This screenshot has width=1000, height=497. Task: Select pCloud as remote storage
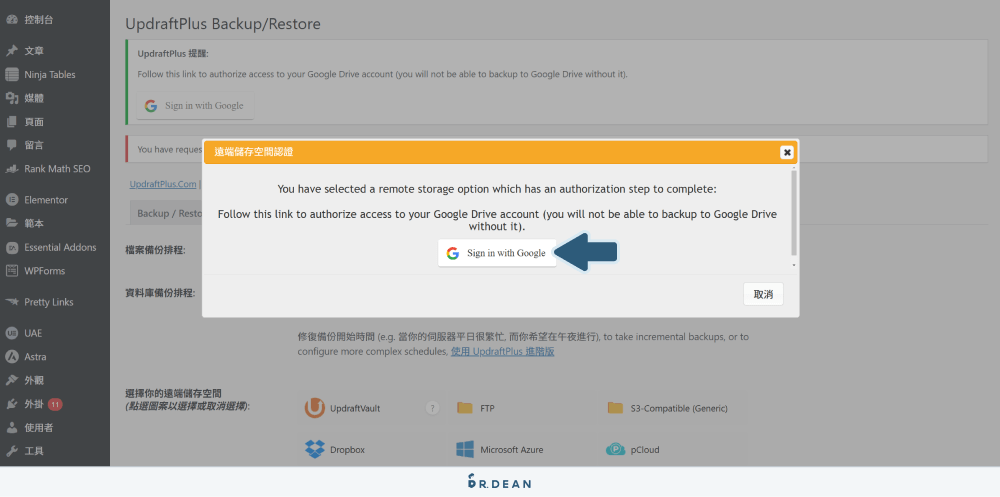pos(633,450)
